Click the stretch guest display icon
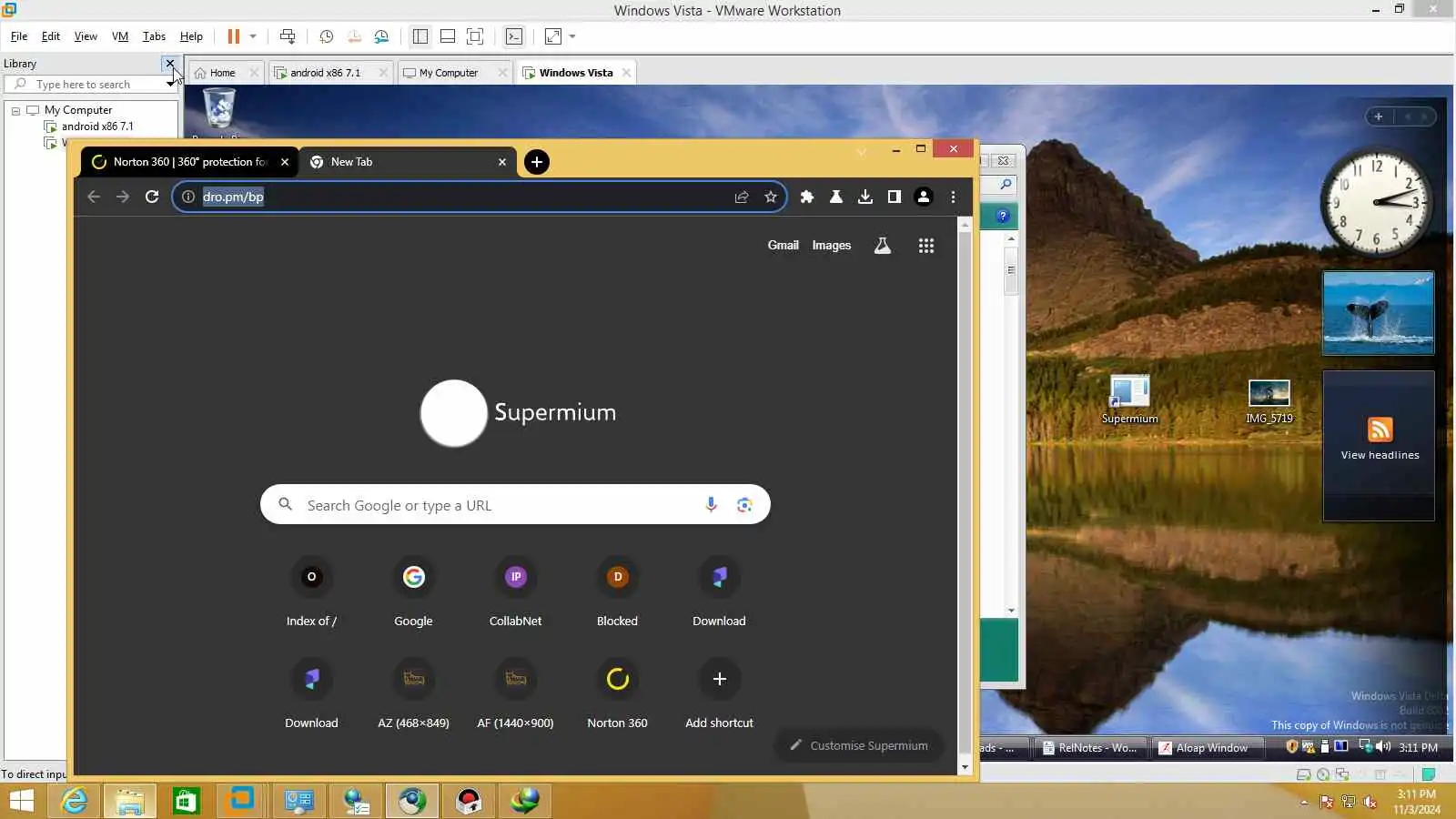Screen dimensions: 1456x819 pos(552,36)
